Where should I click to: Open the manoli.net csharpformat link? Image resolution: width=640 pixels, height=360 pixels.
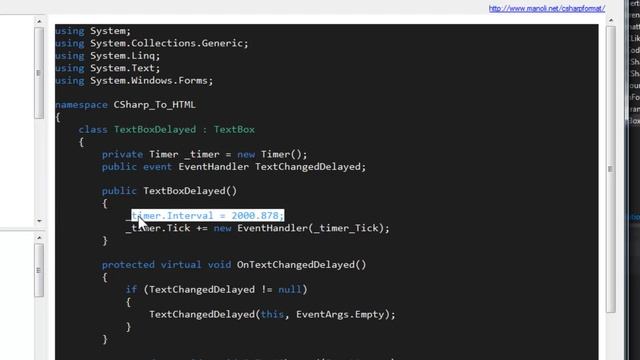[x=547, y=8]
